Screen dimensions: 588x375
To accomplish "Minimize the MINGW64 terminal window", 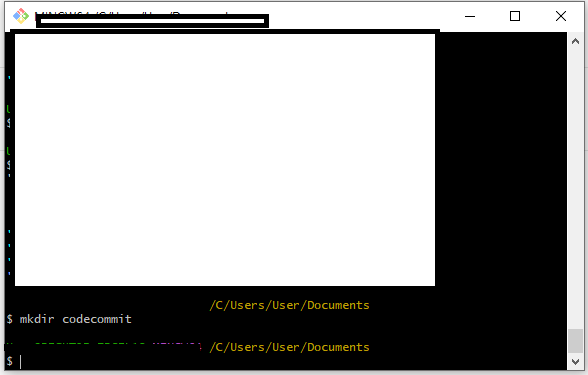I will (x=470, y=16).
